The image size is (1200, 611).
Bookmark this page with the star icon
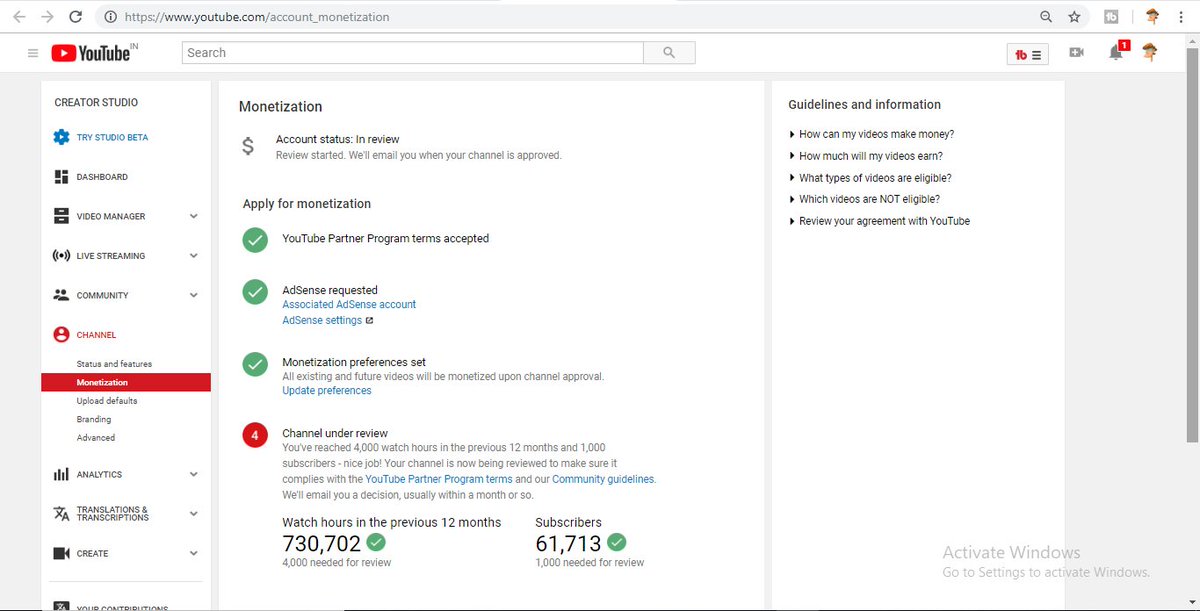point(1074,17)
